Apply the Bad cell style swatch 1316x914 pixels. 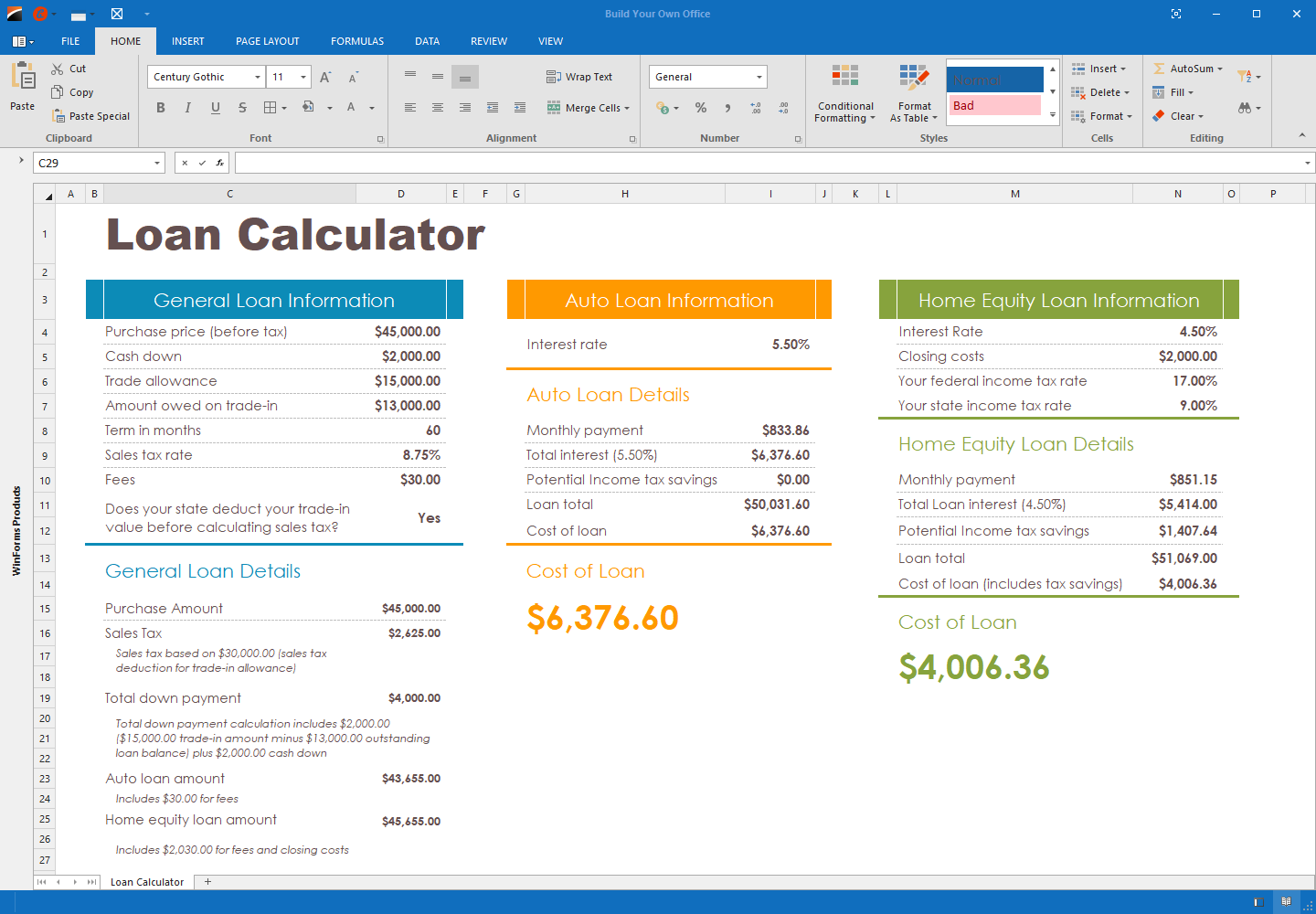click(x=995, y=105)
